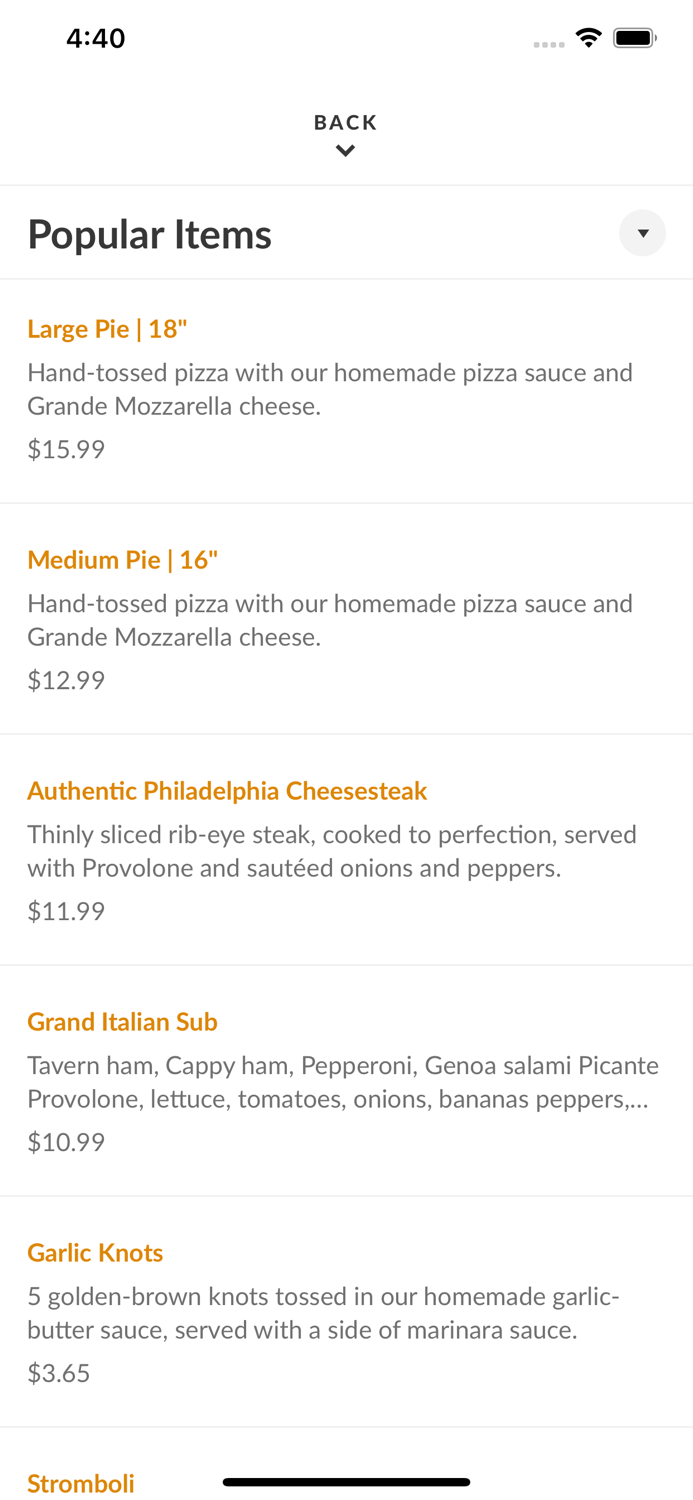Tap the clock showing 4:40
The width and height of the screenshot is (693, 1500).
96,38
